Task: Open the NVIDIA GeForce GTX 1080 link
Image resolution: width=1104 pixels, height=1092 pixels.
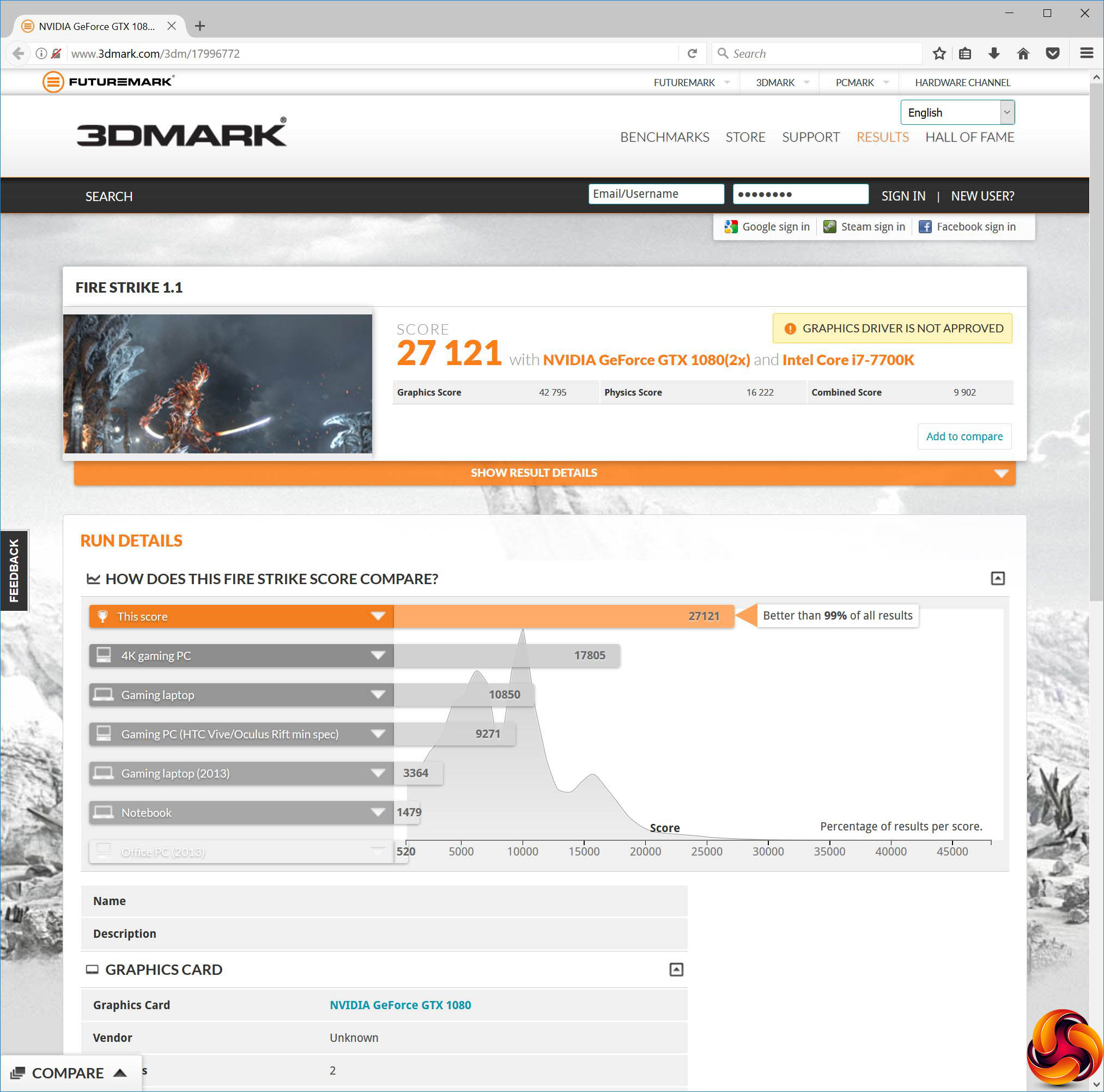Action: (x=400, y=1005)
